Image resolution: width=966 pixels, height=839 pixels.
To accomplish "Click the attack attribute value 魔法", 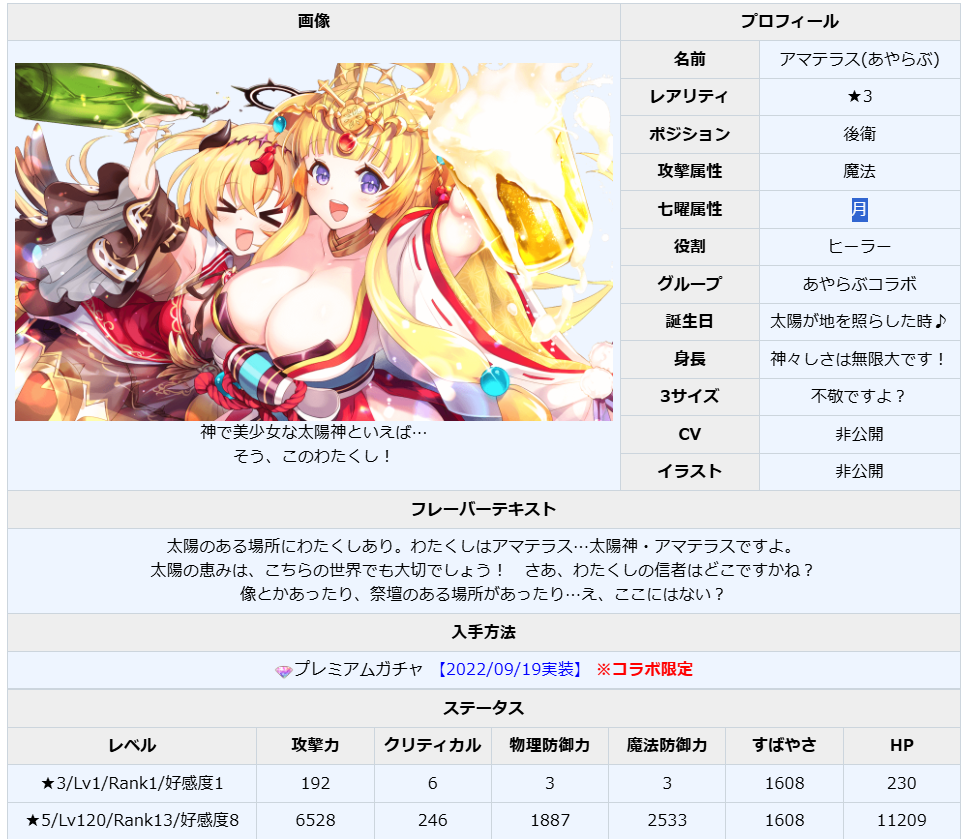I will pos(859,171).
